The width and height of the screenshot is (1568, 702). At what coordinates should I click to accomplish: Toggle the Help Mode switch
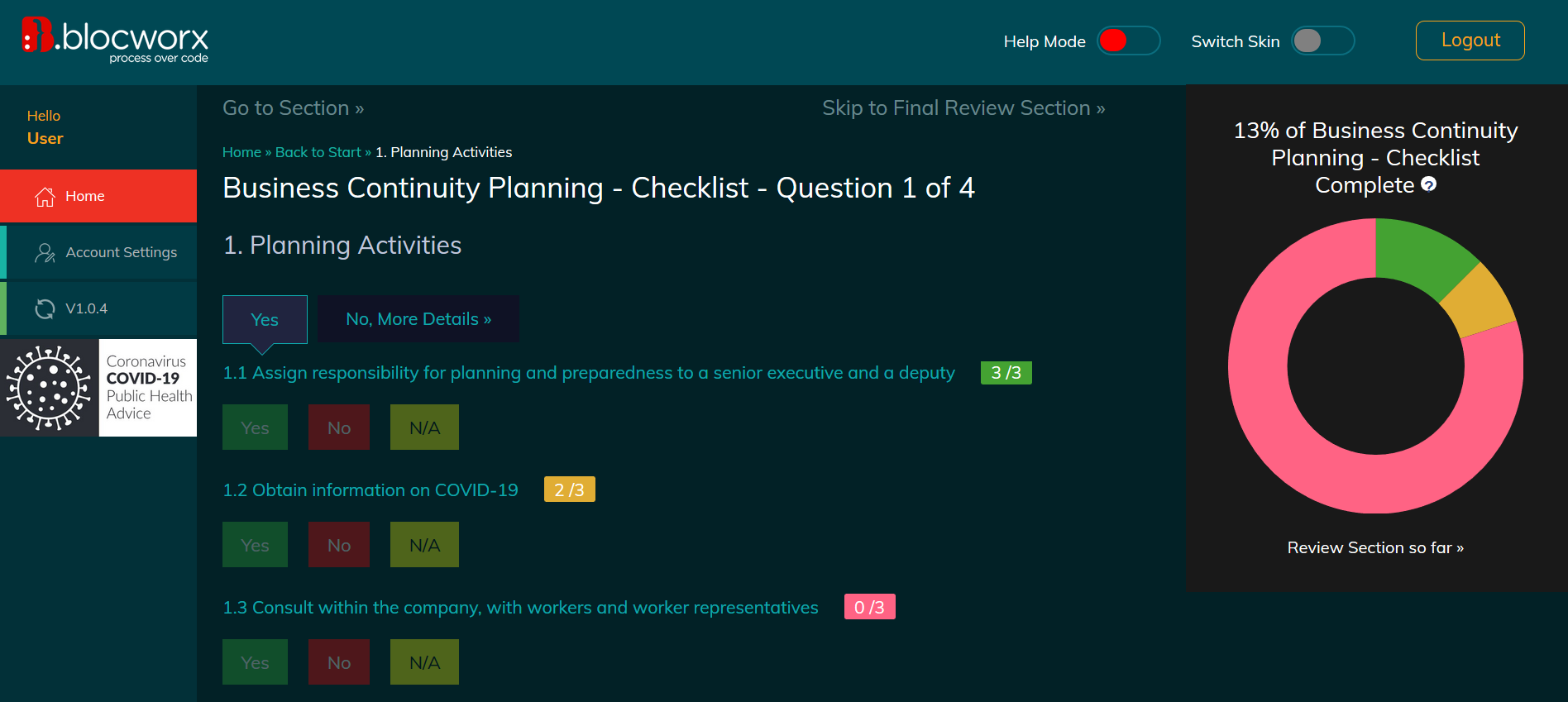click(1128, 41)
